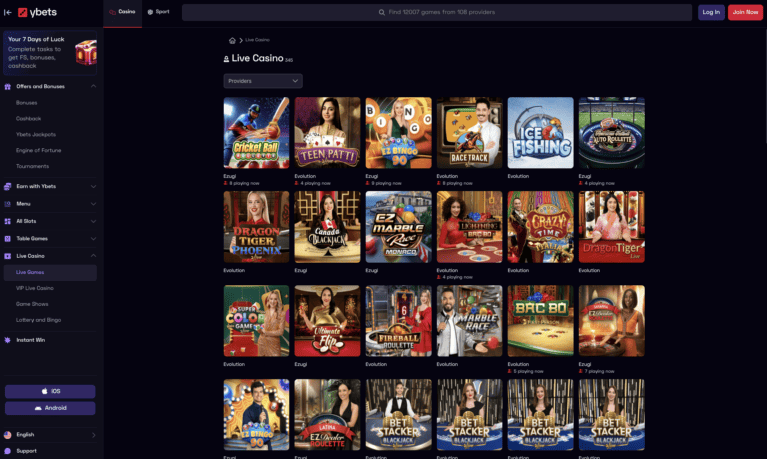Launch Fireball Roulette
This screenshot has width=767, height=459.
click(399, 321)
